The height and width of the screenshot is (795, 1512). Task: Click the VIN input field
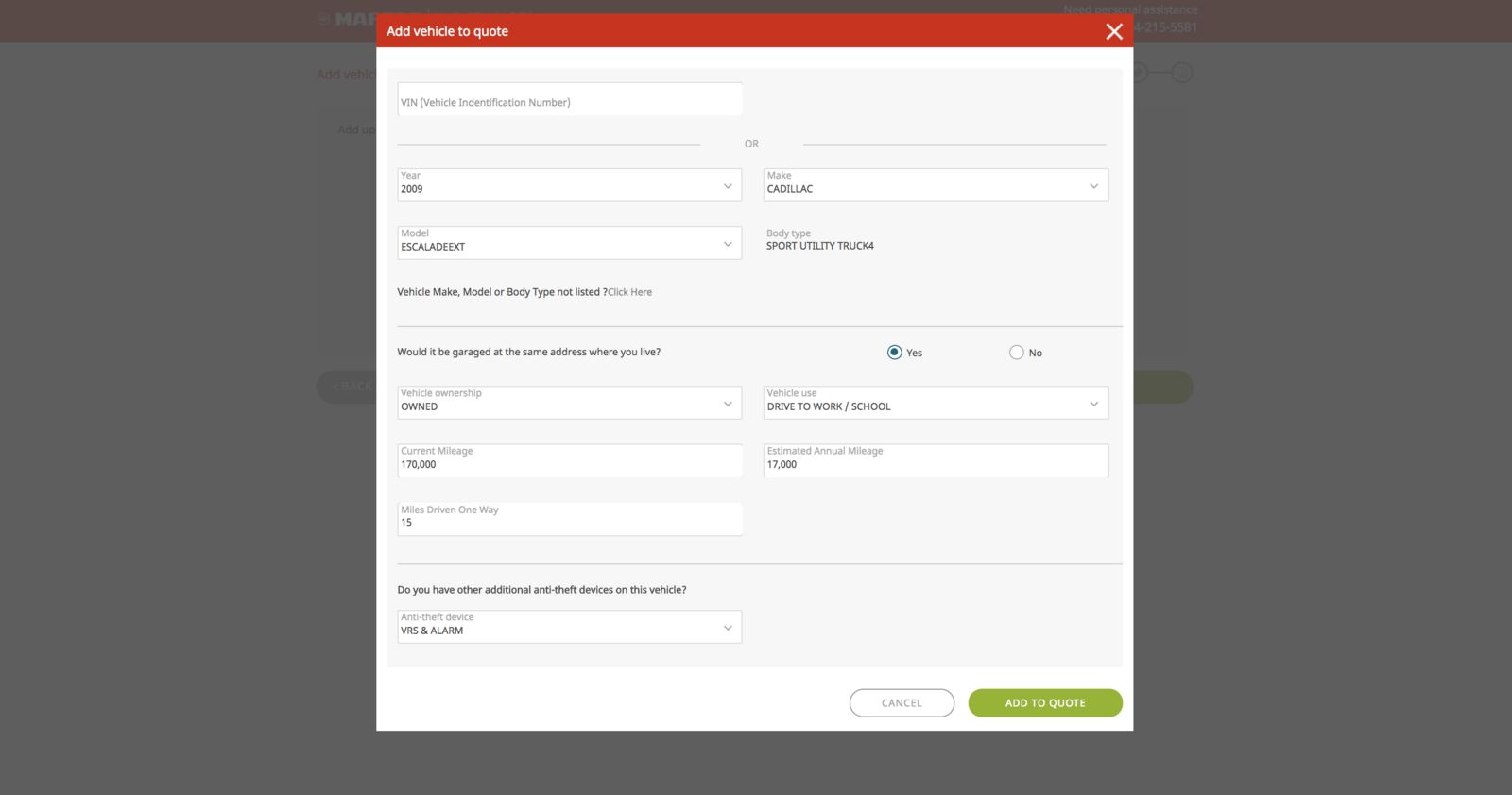tap(570, 99)
